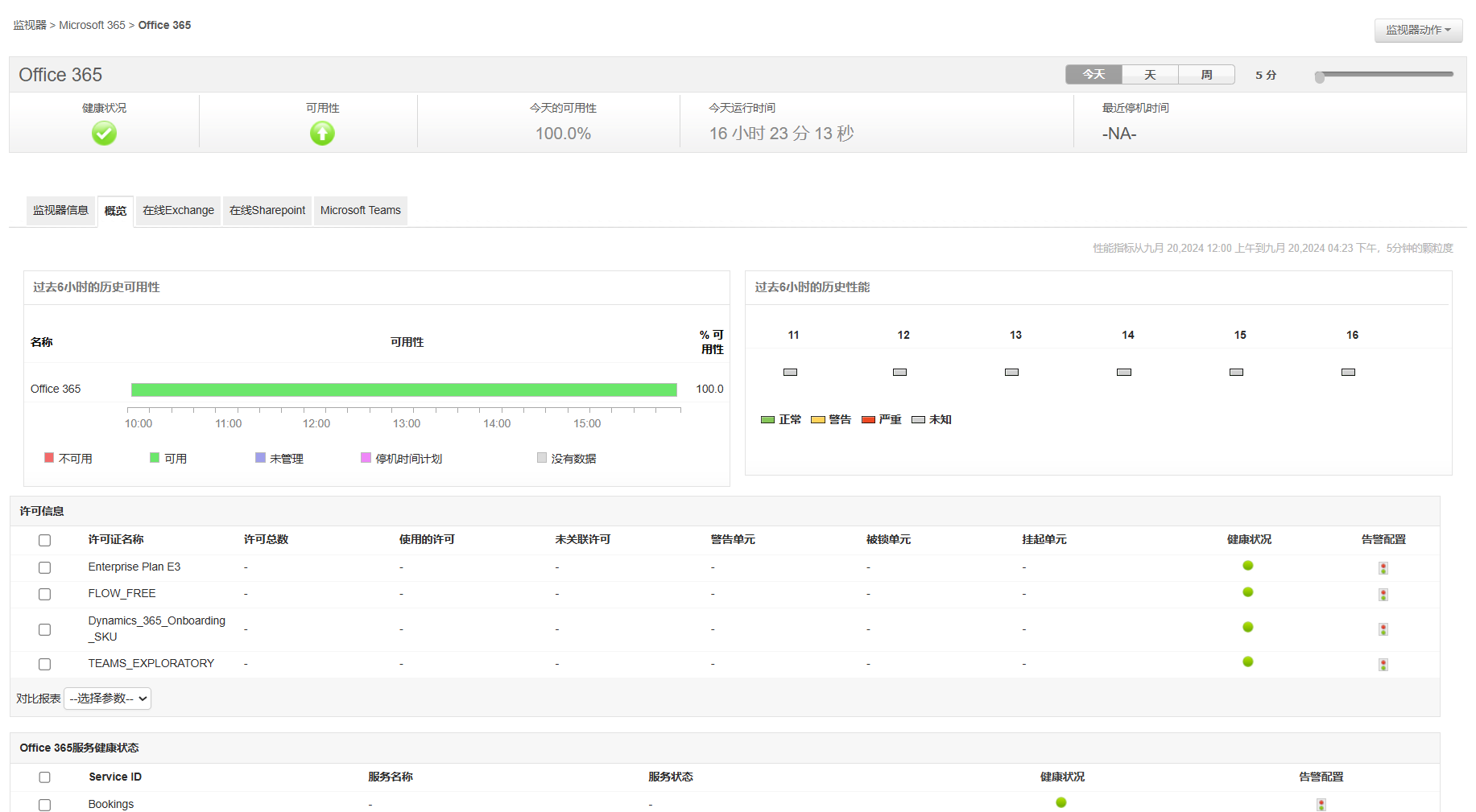Screen dimensions: 1476x812
Task: Click health status dot for Bookings
Action: tap(1061, 802)
